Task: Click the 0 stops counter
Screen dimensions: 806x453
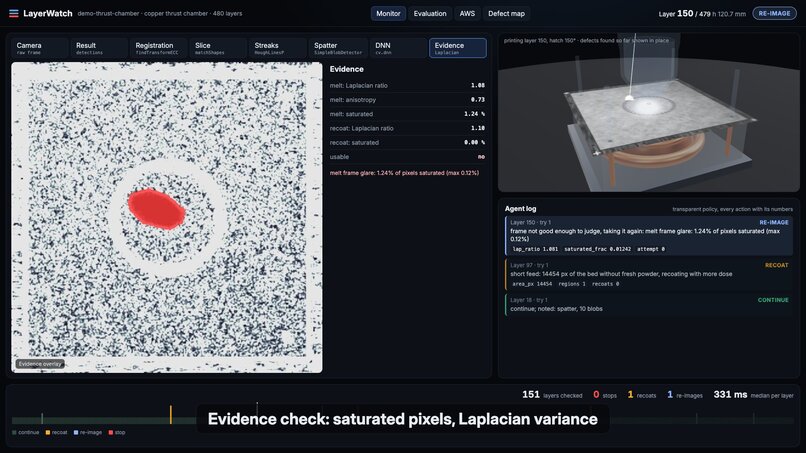Action: pyautogui.click(x=605, y=395)
